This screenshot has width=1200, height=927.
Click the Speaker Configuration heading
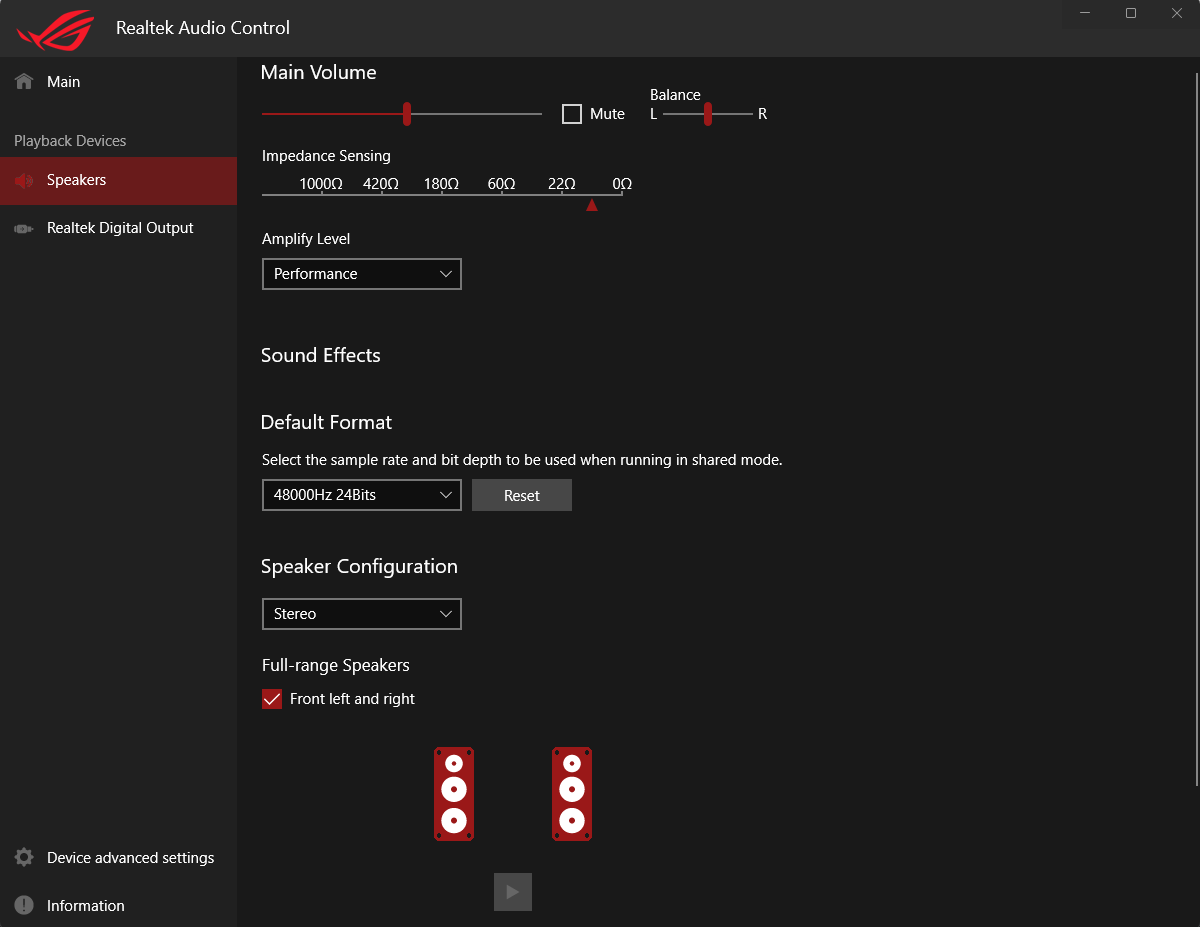click(359, 566)
